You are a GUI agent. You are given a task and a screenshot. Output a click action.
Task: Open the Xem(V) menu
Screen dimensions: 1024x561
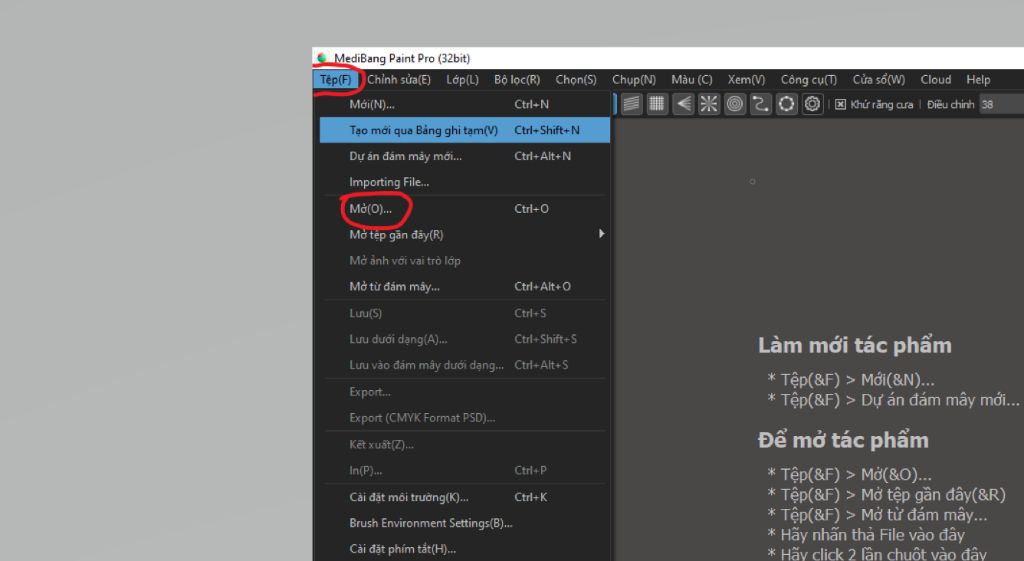[x=746, y=80]
